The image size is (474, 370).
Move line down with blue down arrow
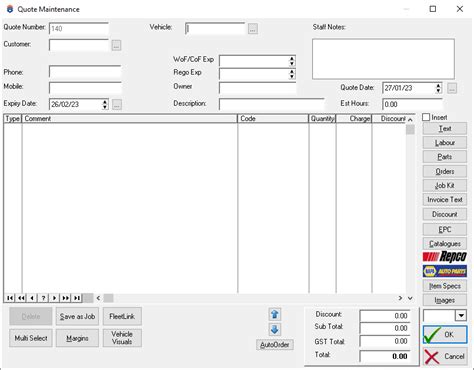click(274, 330)
